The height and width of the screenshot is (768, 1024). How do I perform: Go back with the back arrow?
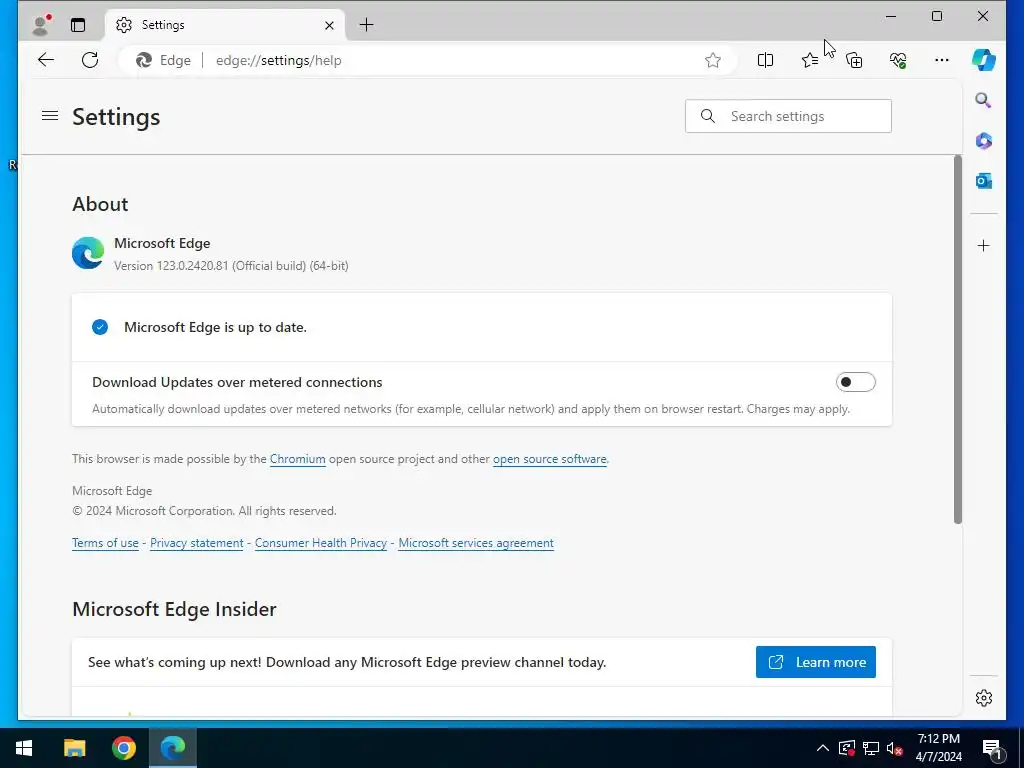46,60
